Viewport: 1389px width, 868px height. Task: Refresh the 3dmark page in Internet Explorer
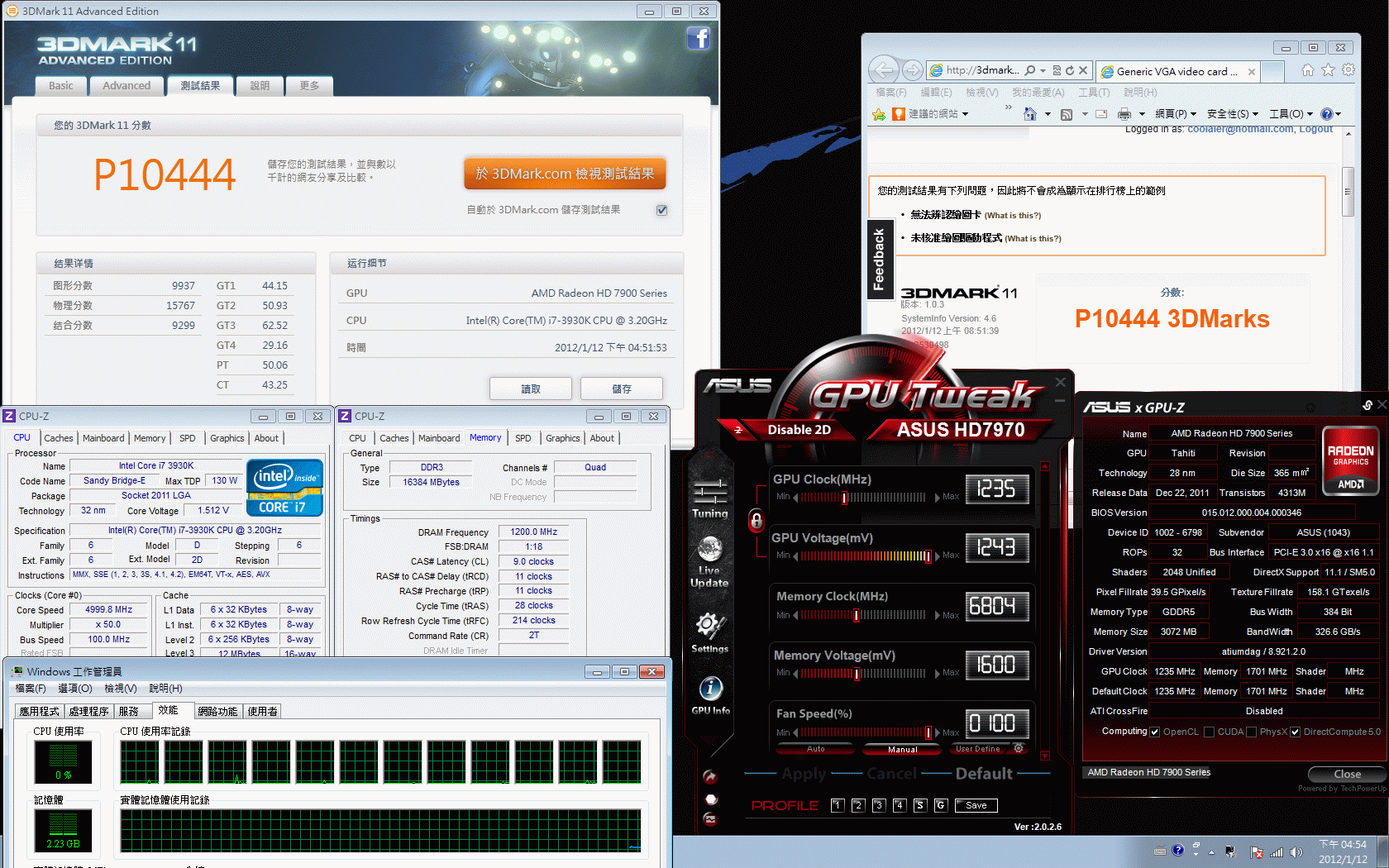pyautogui.click(x=1070, y=70)
